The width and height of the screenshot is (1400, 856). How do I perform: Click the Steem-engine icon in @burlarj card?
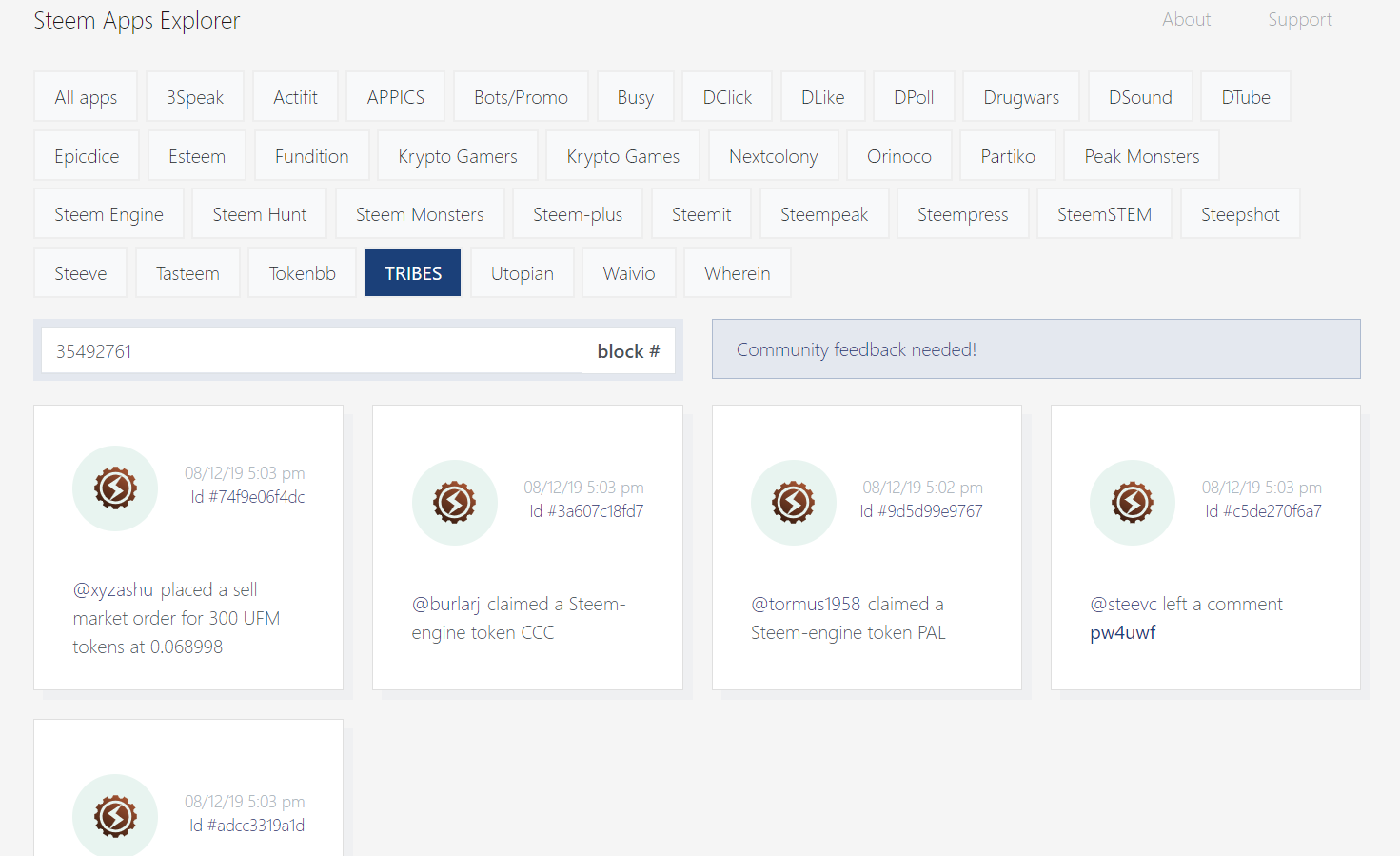tap(455, 503)
